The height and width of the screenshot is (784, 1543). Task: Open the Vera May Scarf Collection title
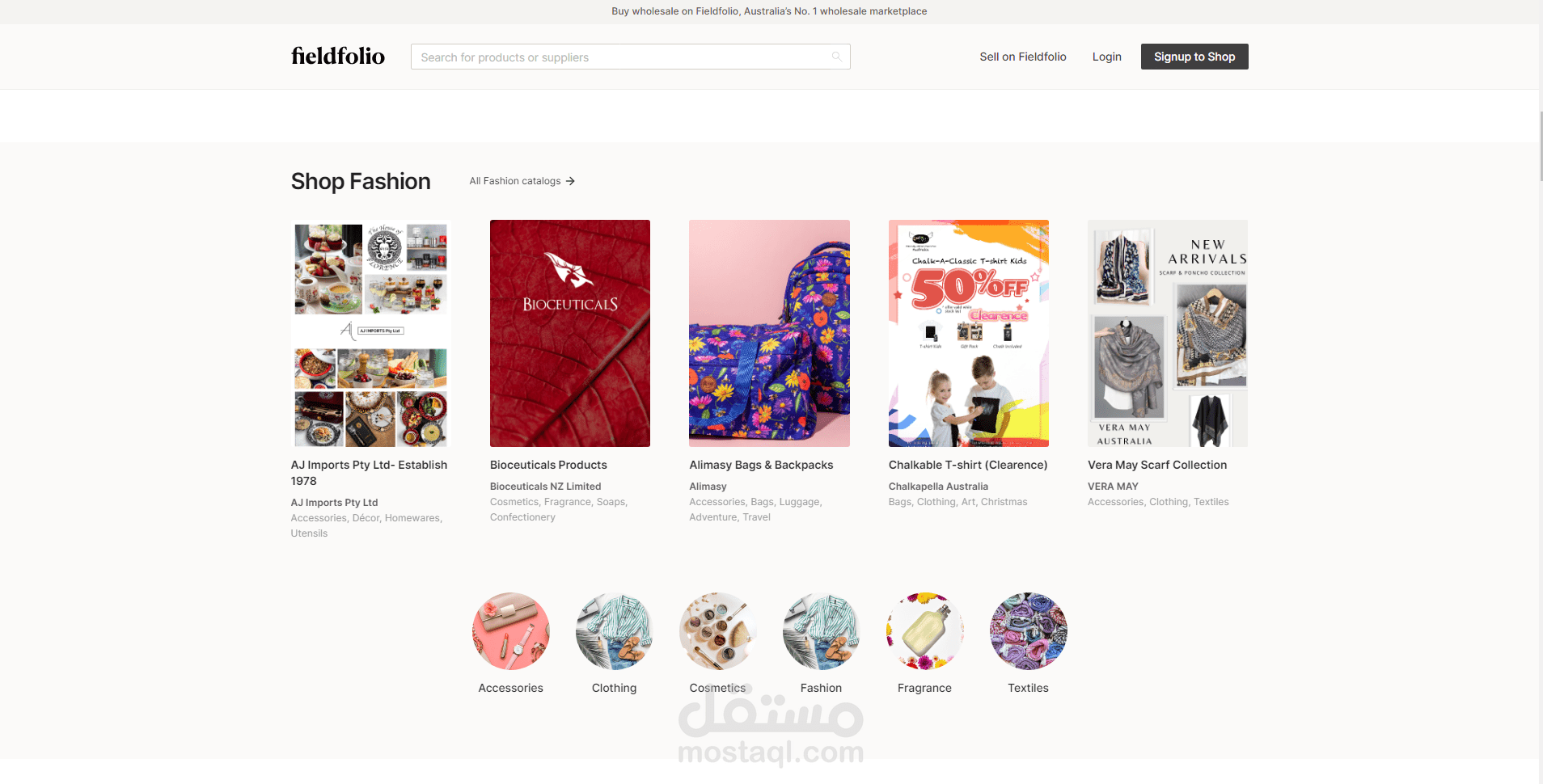point(1157,465)
